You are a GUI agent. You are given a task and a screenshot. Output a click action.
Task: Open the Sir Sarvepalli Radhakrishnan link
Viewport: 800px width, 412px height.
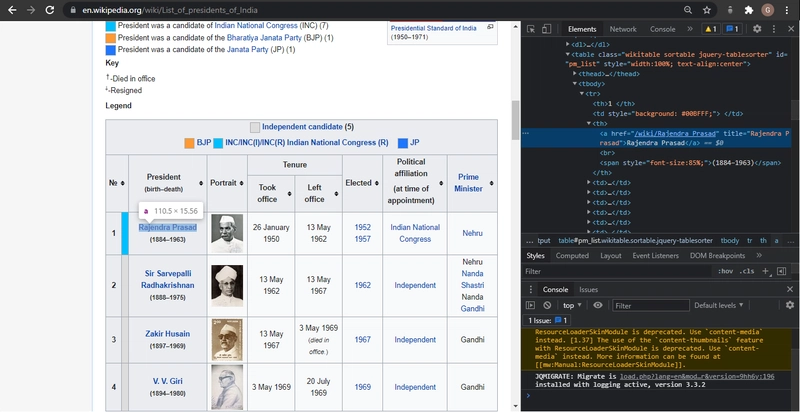167,279
